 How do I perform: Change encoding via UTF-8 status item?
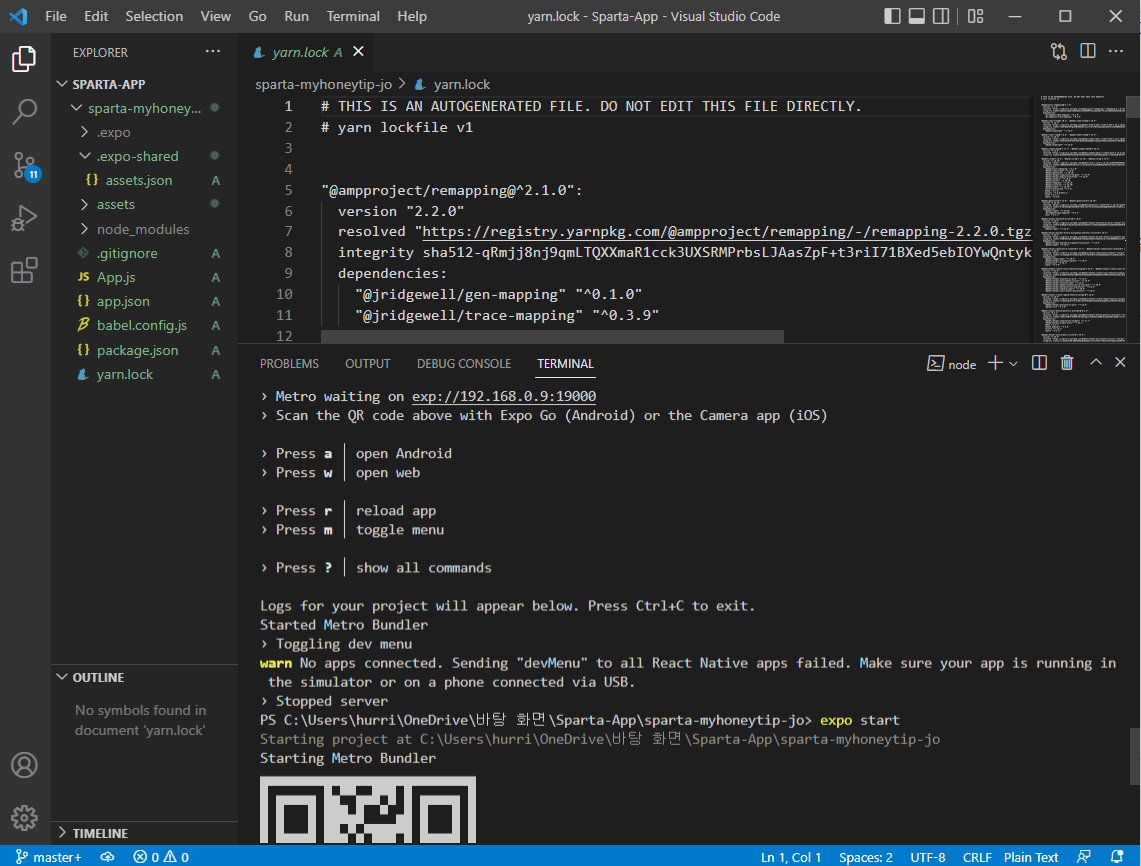tap(928, 857)
